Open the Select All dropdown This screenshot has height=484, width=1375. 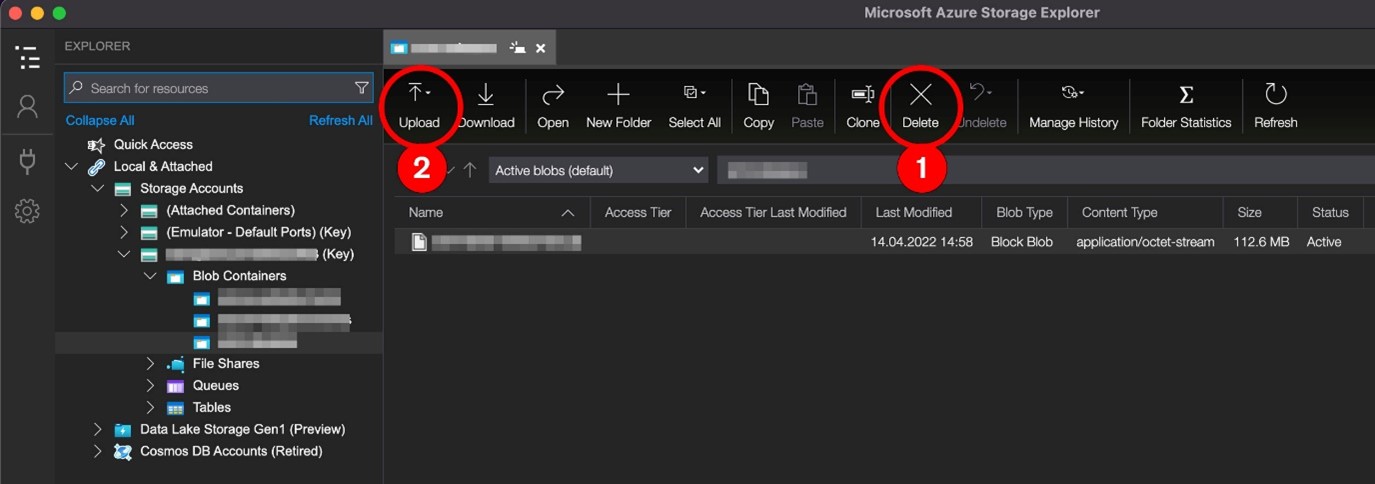pos(694,95)
